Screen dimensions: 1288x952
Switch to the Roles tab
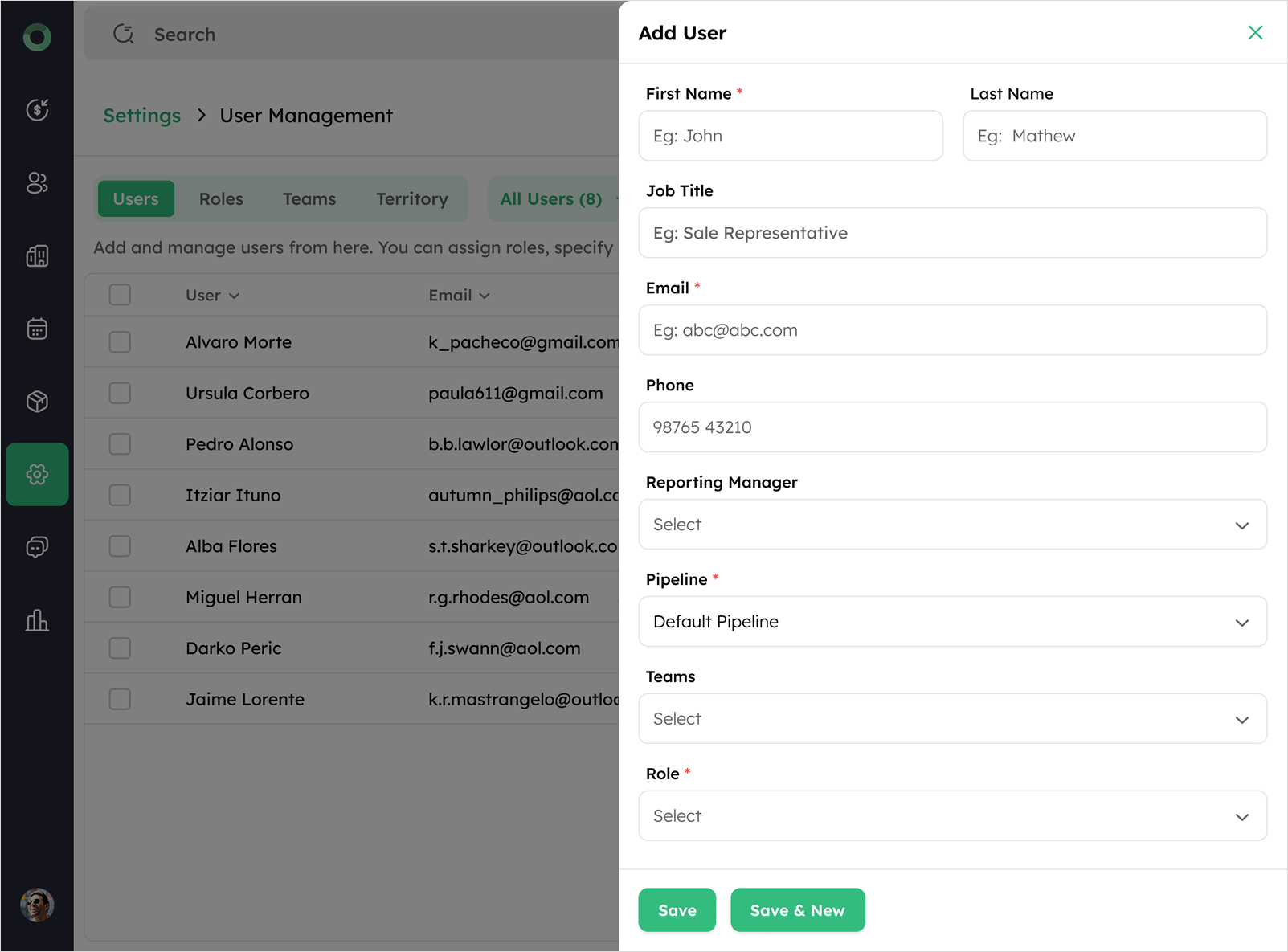click(x=221, y=199)
